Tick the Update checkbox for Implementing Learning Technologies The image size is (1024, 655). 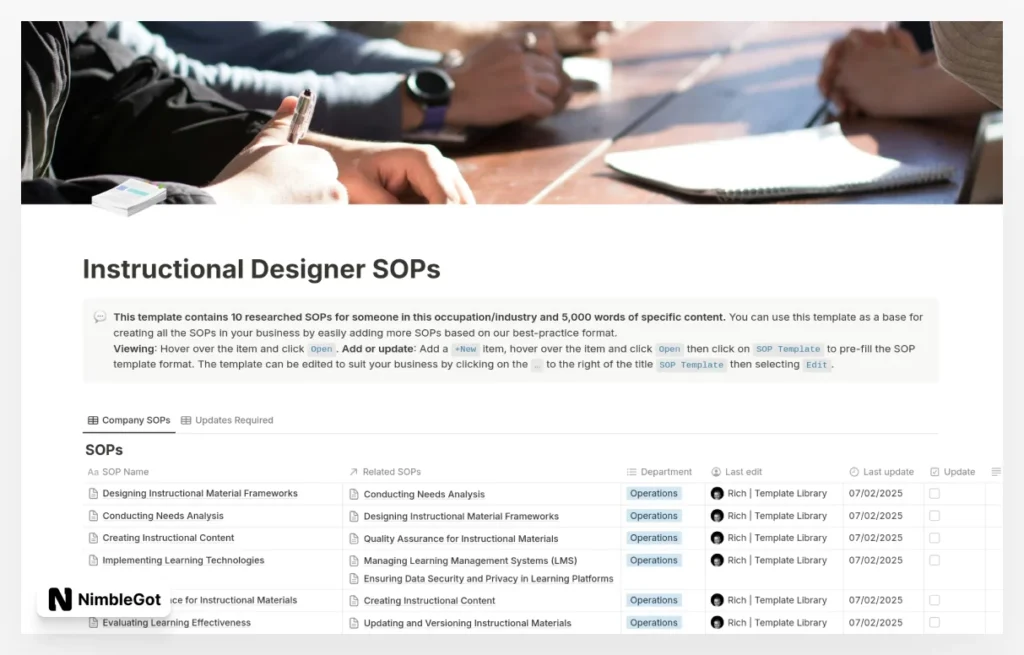point(935,560)
